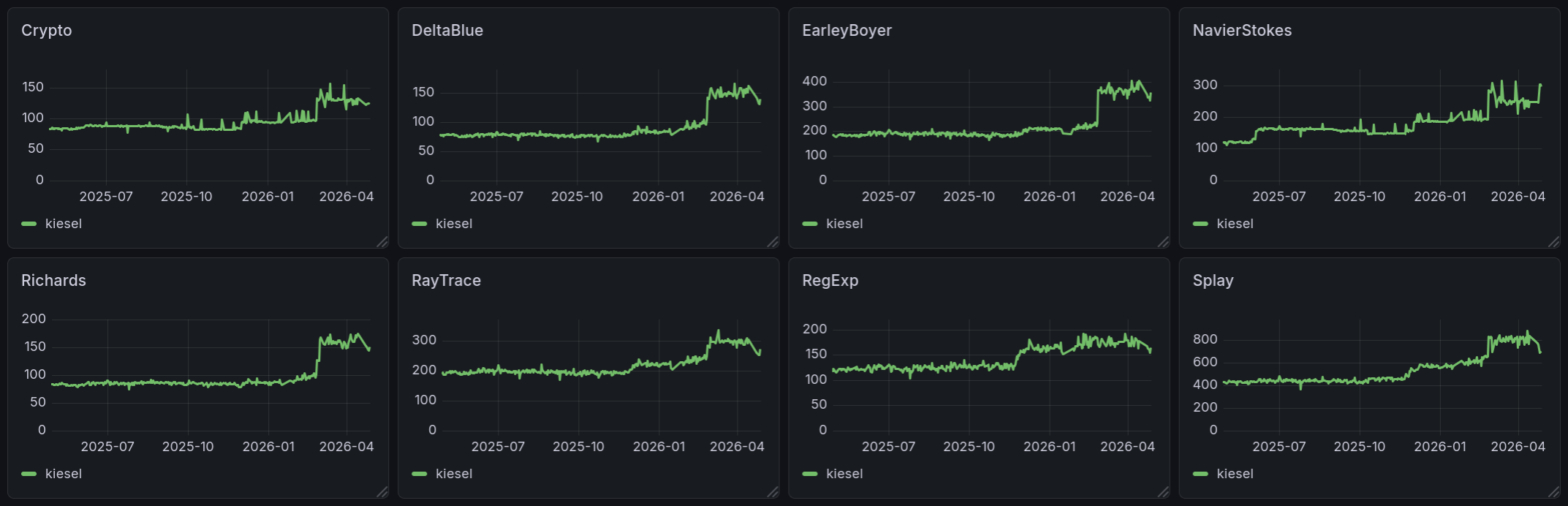Click the Splay panel resize handle
This screenshot has height=506, width=1568.
[x=1553, y=492]
